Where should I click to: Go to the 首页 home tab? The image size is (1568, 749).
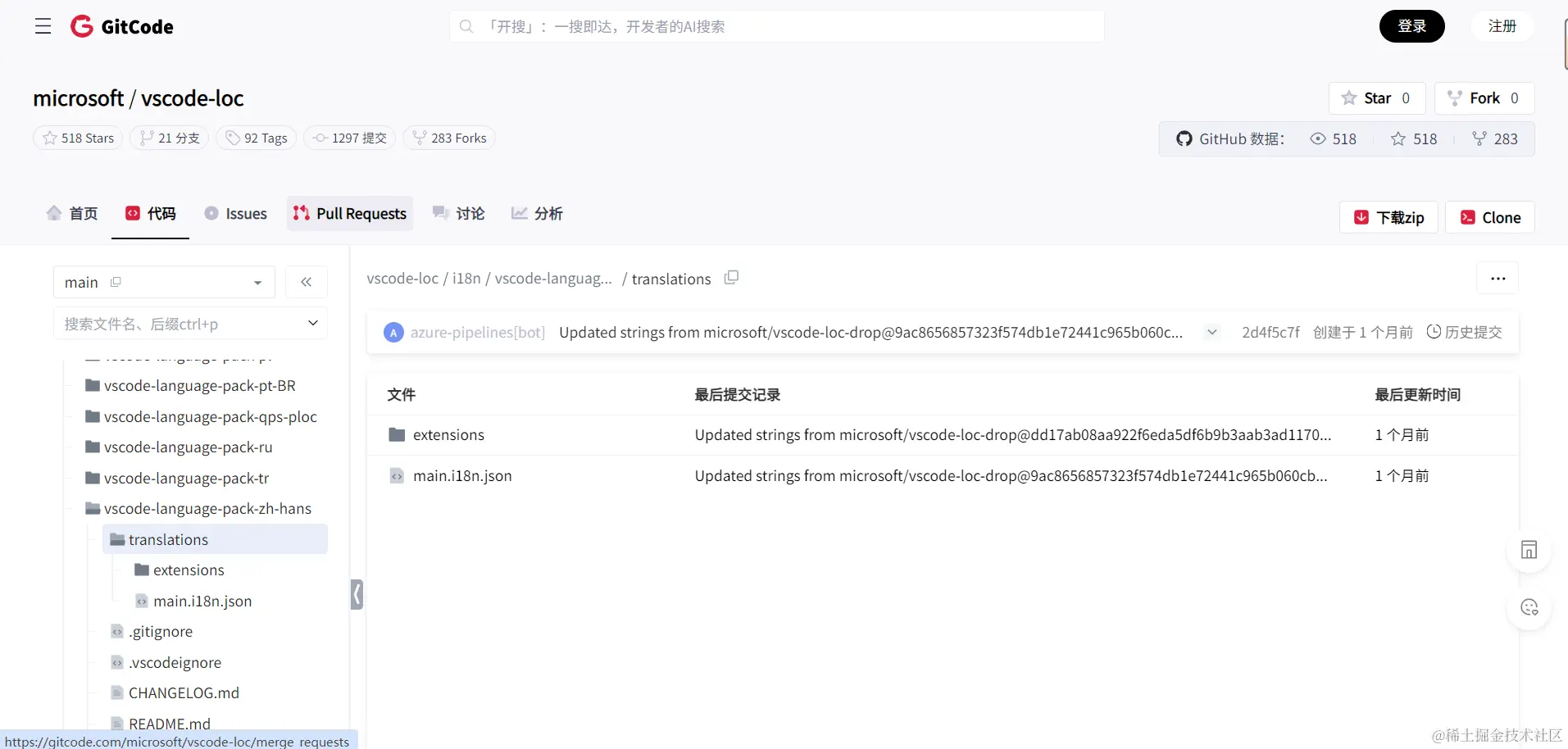click(x=72, y=214)
